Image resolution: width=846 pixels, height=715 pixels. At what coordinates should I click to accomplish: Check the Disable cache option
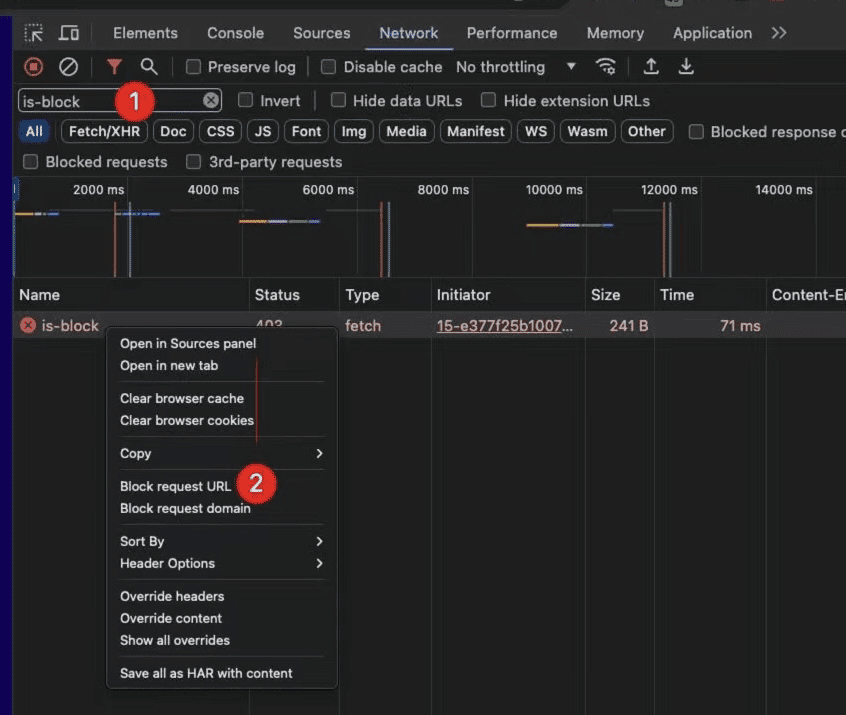coord(329,67)
